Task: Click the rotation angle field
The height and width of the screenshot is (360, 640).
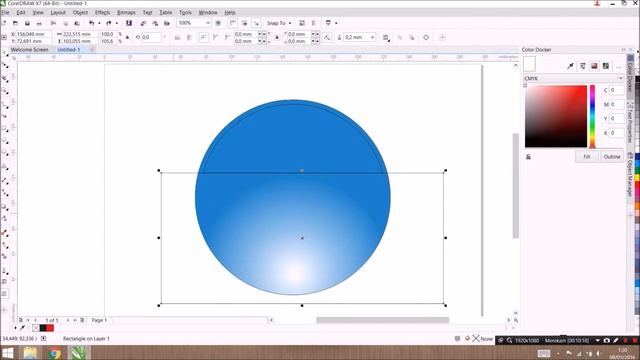Action: 151,37
